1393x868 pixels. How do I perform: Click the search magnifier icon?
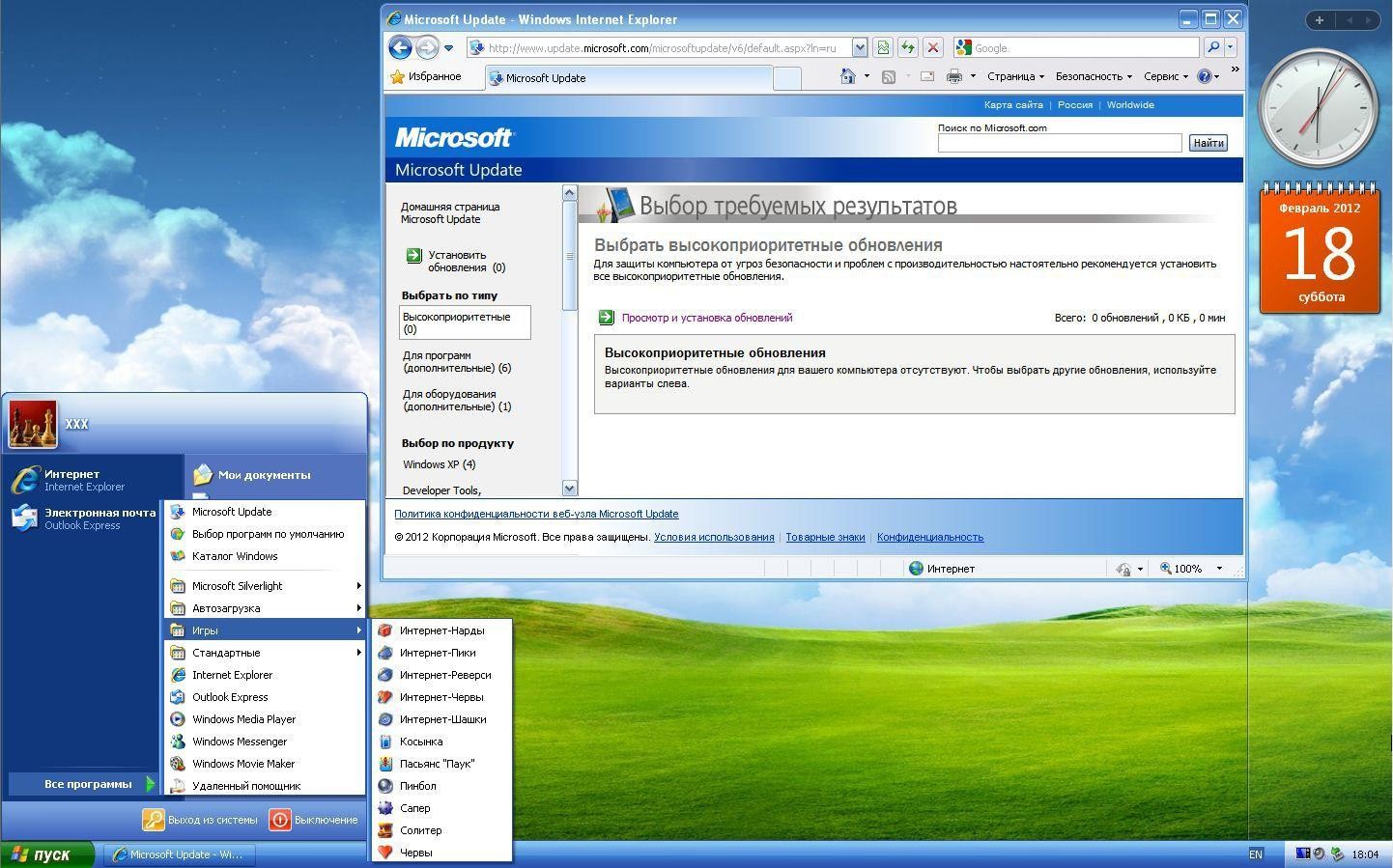[x=1212, y=47]
